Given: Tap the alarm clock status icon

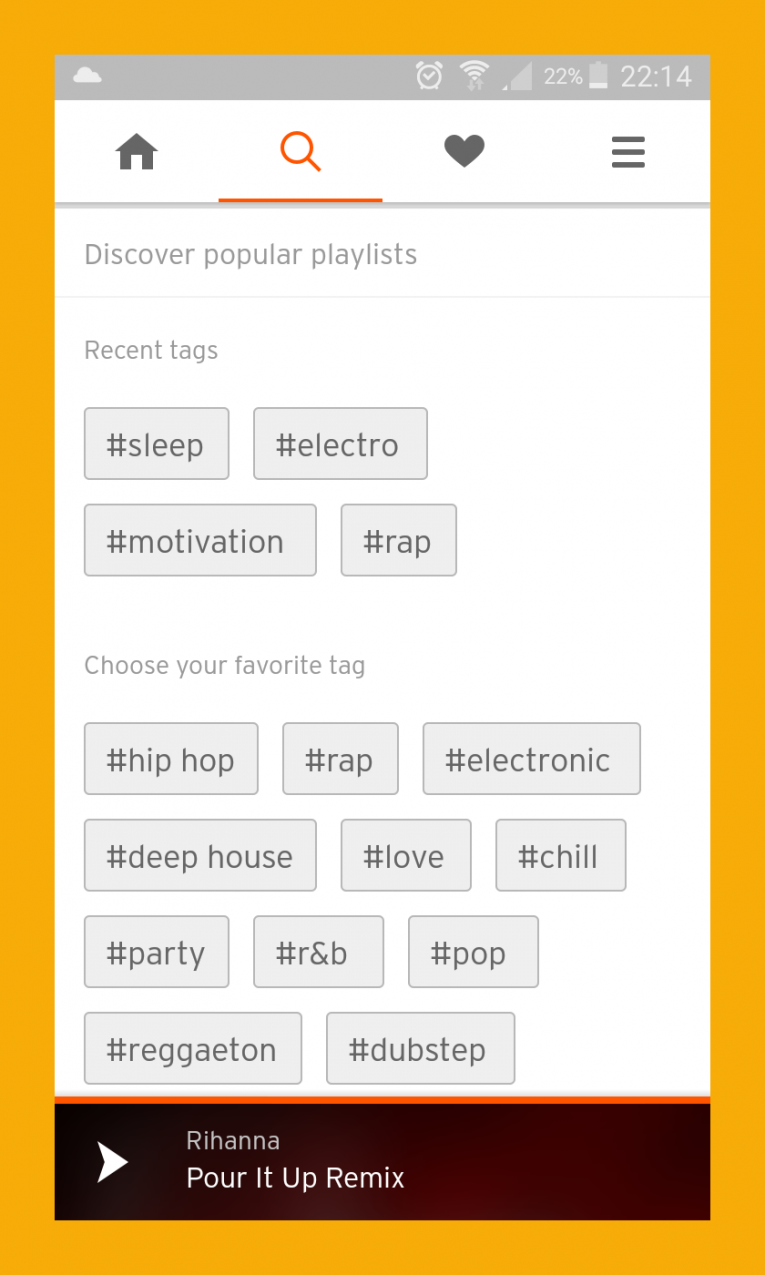Looking at the screenshot, I should (429, 76).
